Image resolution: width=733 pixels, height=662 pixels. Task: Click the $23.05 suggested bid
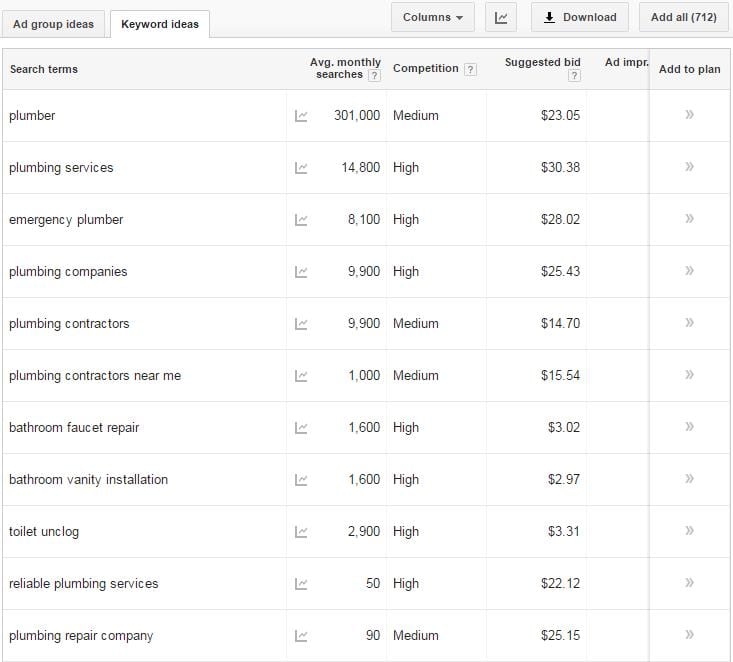click(x=560, y=115)
